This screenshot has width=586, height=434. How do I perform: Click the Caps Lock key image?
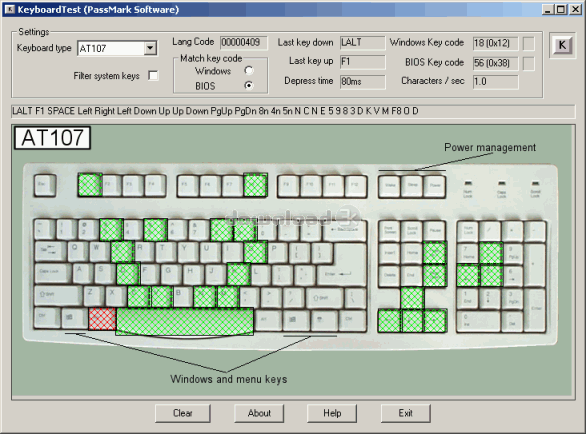coord(53,273)
